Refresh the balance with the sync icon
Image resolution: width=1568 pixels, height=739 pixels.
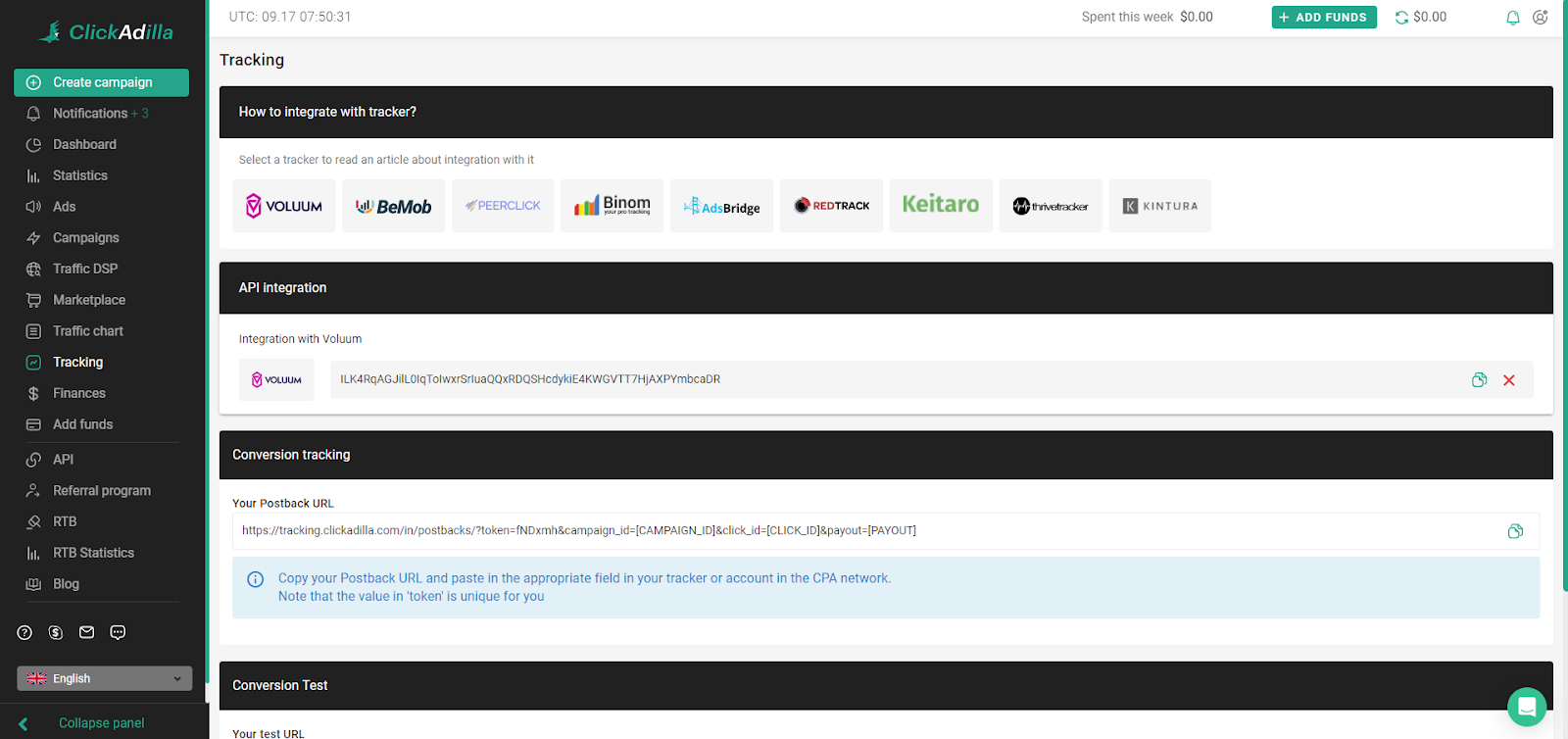(1401, 18)
